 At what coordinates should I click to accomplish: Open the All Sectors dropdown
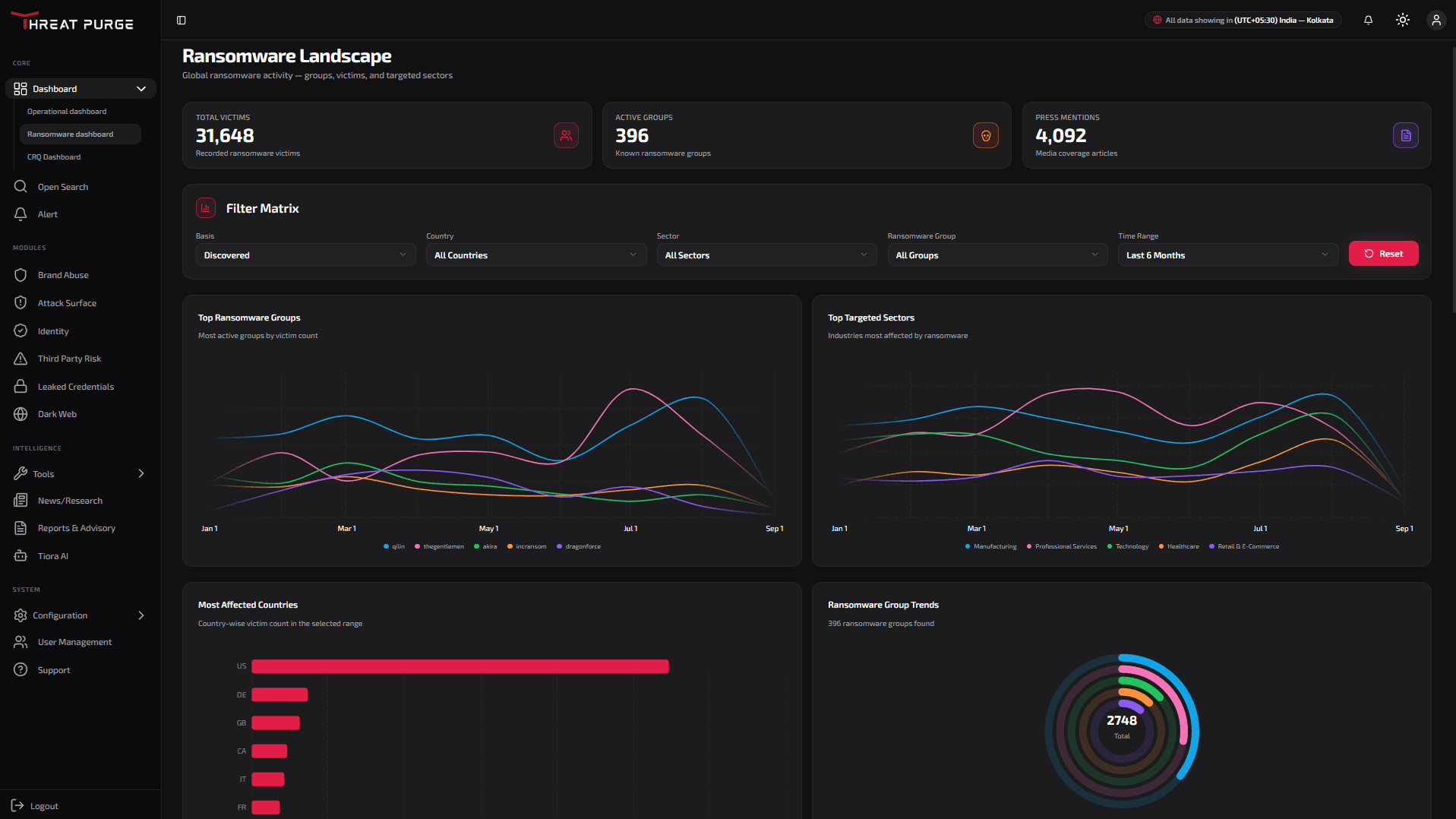[x=766, y=255]
